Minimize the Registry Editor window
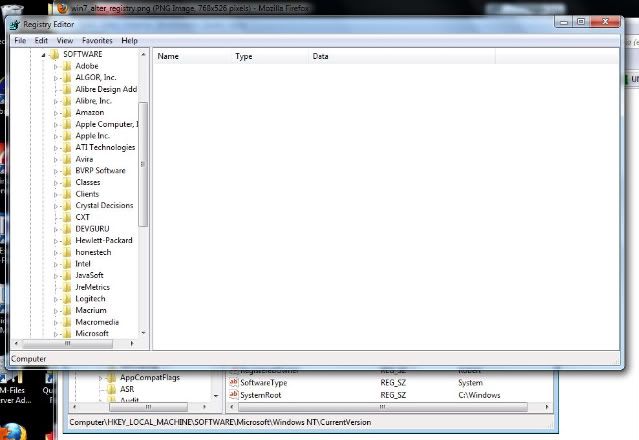 point(564,22)
